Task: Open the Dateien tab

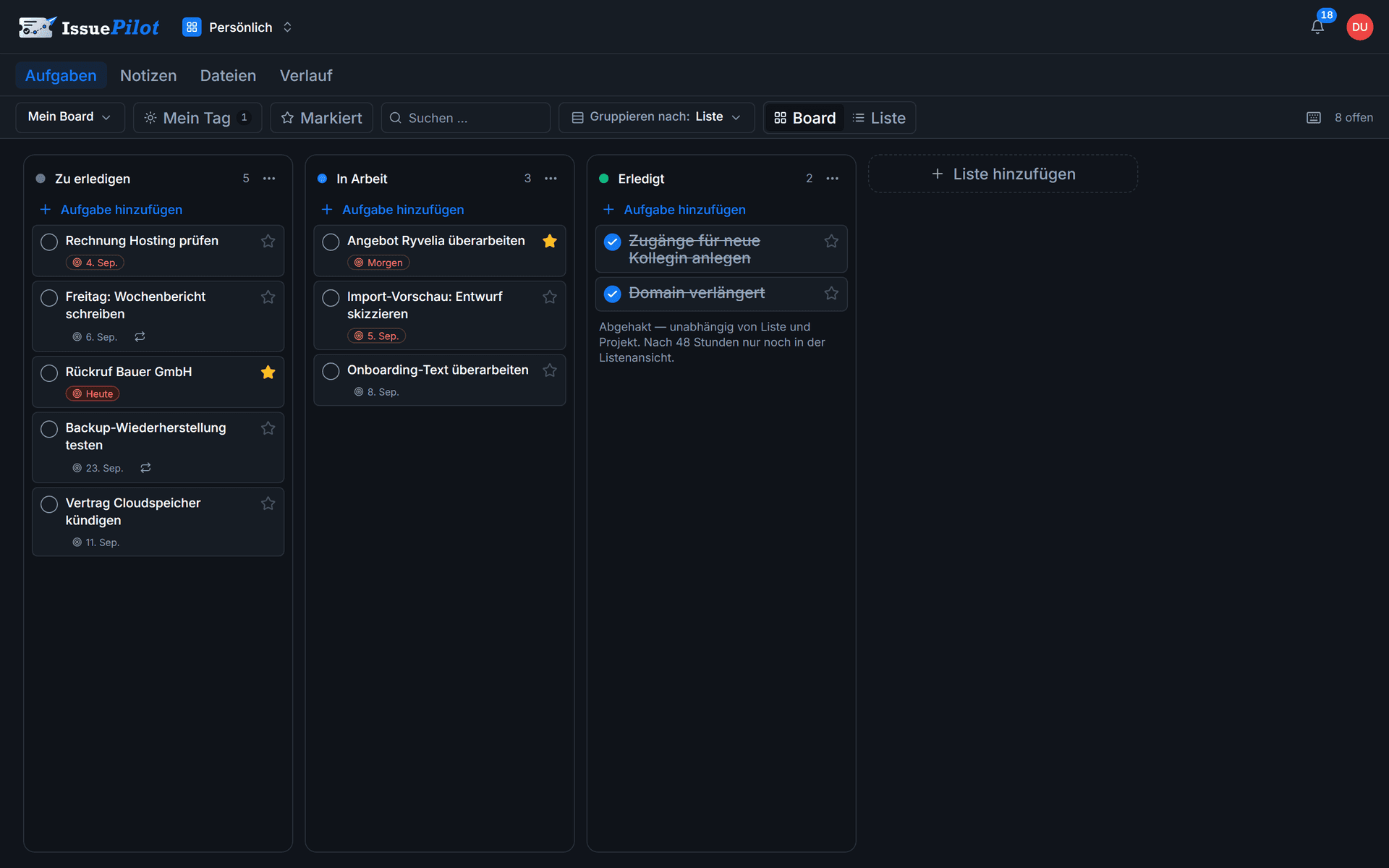Action: [228, 75]
